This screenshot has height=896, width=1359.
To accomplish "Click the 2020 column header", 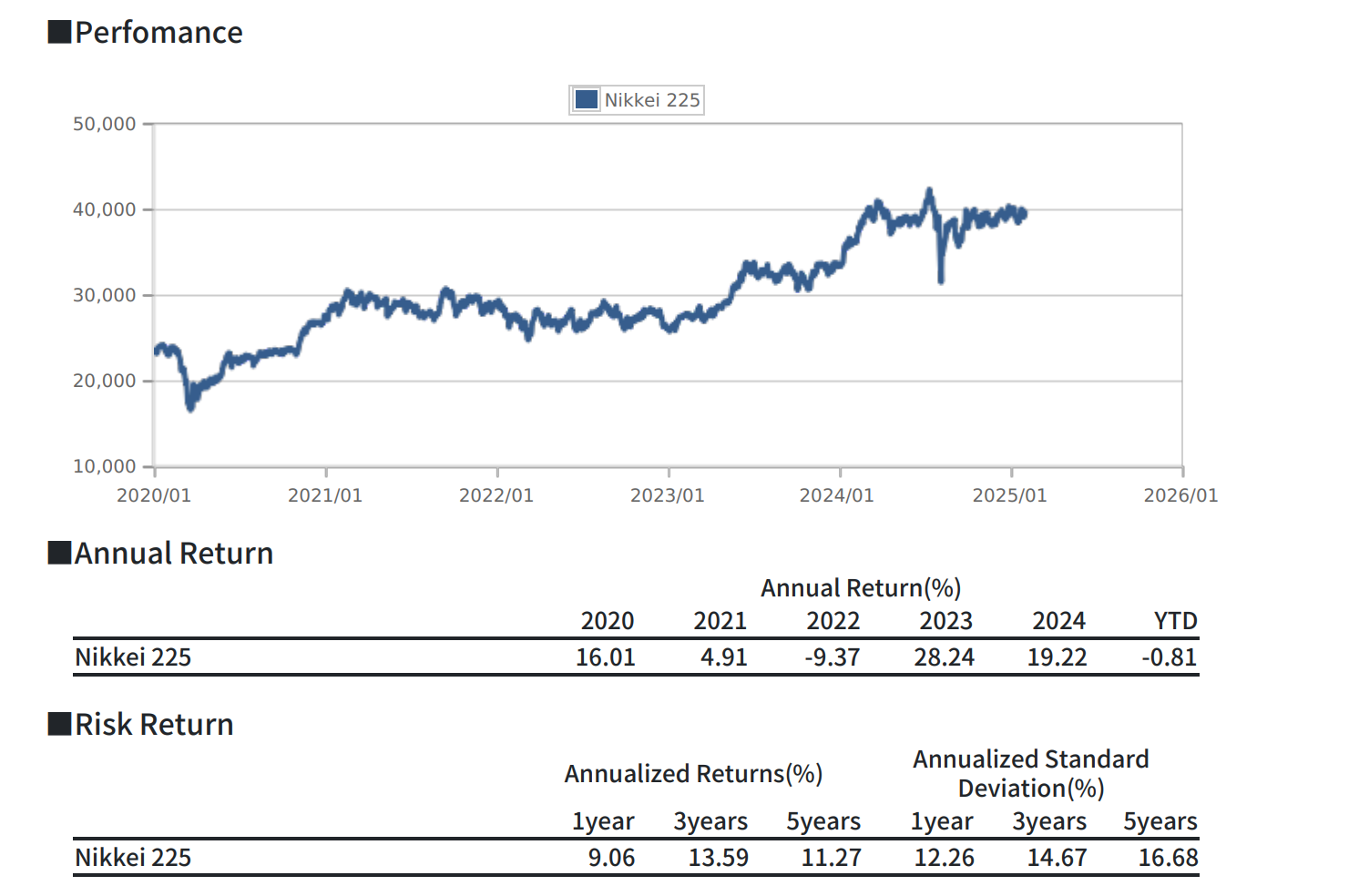I will [x=608, y=621].
